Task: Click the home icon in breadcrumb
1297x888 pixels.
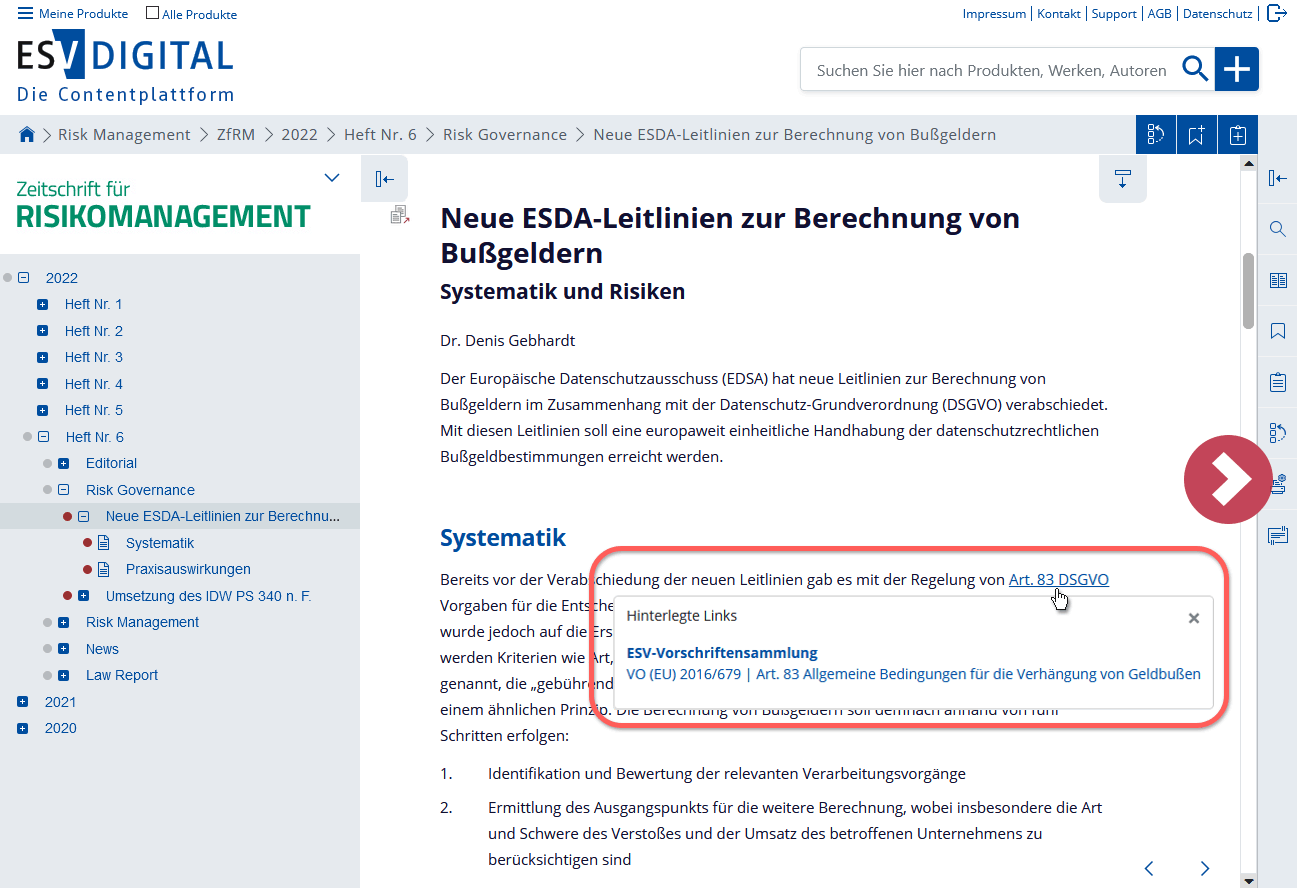Action: coord(27,135)
